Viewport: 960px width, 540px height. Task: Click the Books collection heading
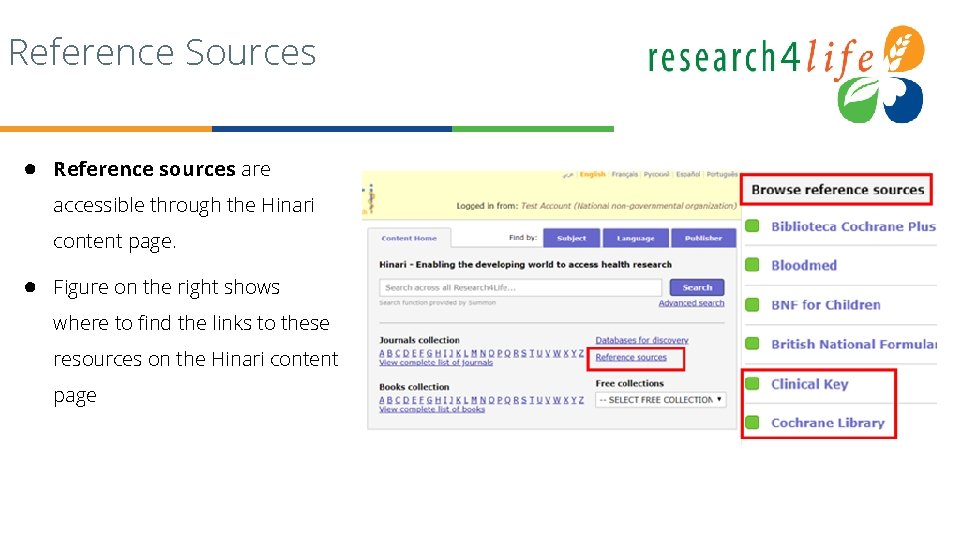pos(414,387)
